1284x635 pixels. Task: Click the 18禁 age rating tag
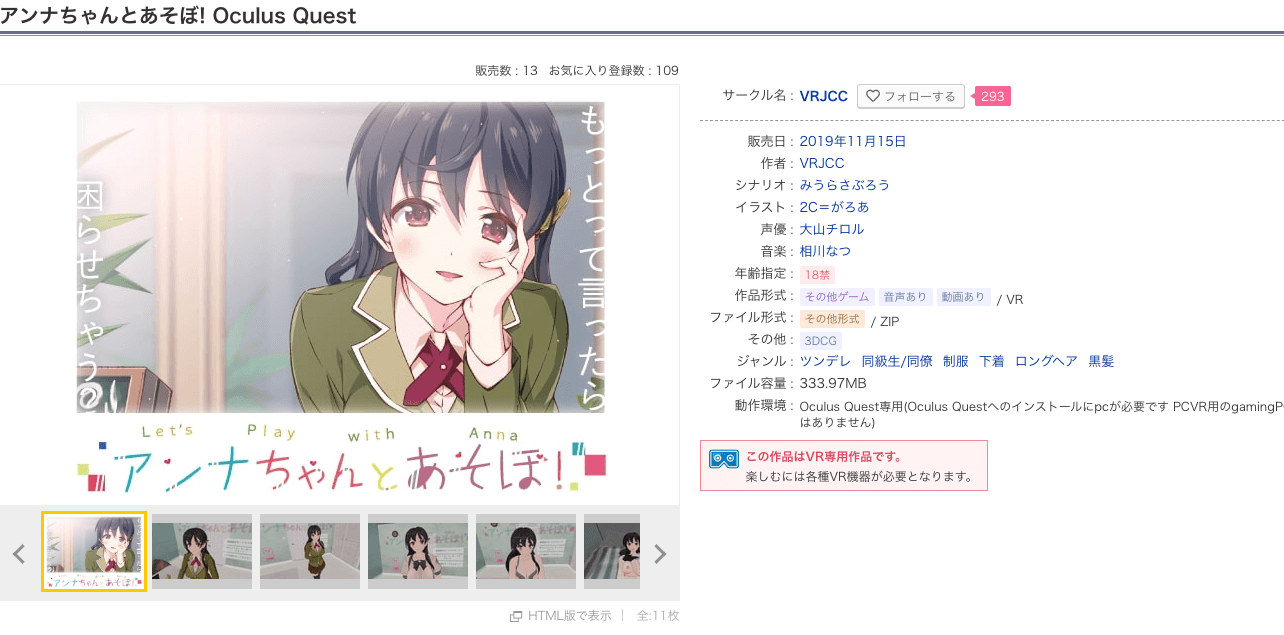pyautogui.click(x=817, y=274)
